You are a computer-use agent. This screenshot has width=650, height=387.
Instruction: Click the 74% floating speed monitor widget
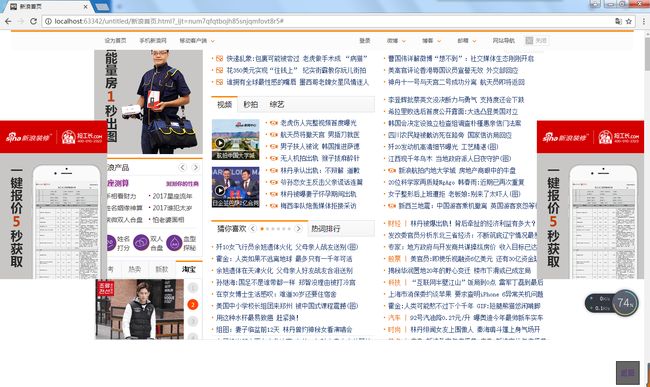(x=612, y=303)
